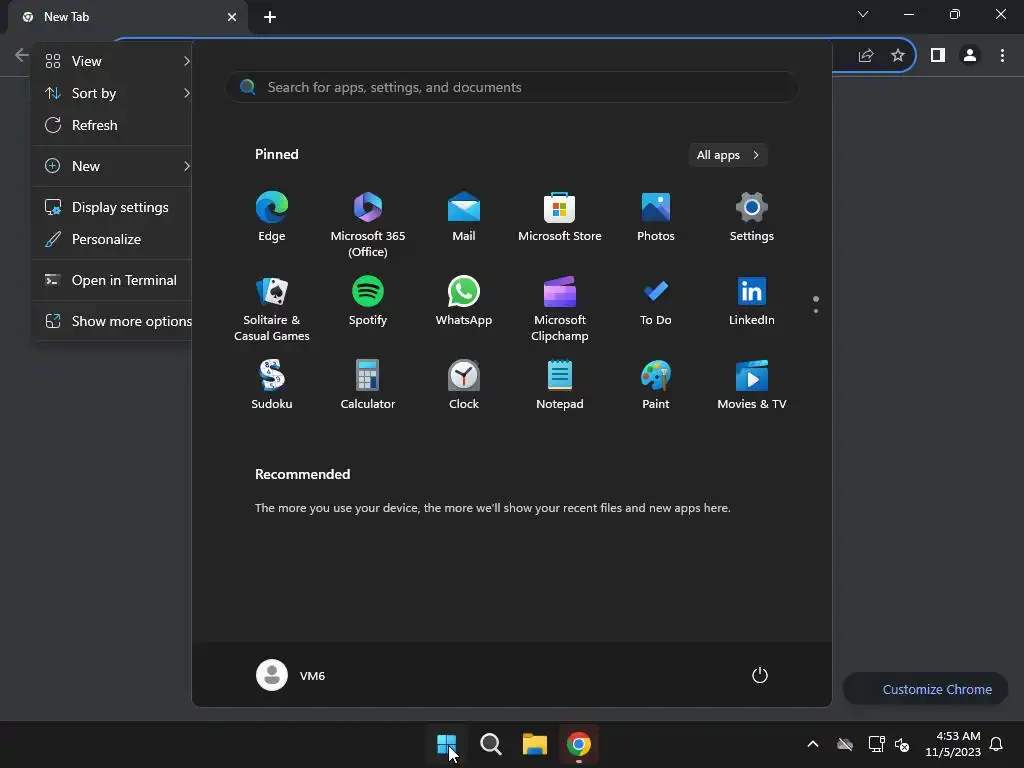Open taskbar Search
Viewport: 1024px width, 768px height.
pos(490,744)
